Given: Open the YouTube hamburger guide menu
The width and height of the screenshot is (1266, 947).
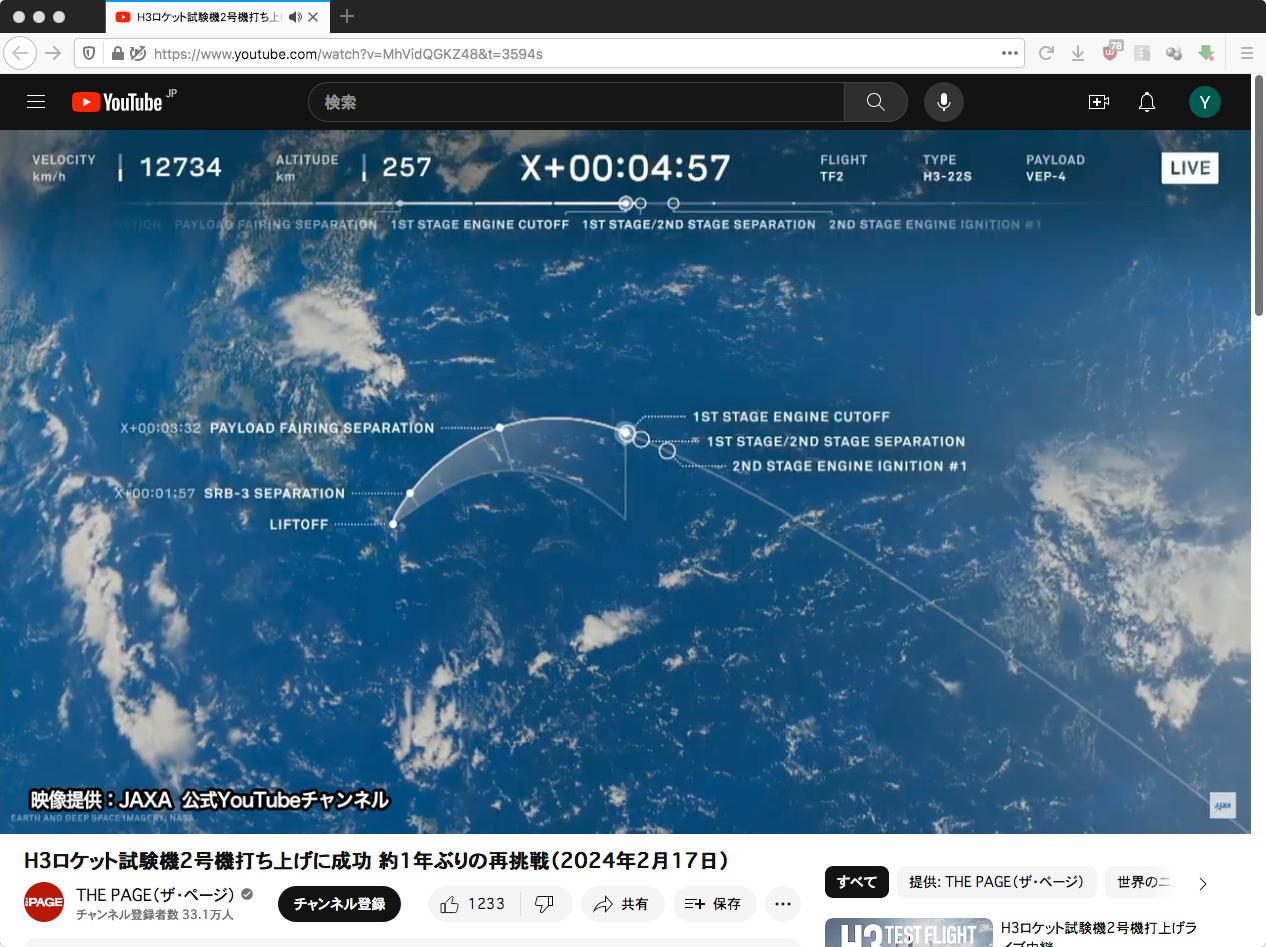Looking at the screenshot, I should [x=36, y=102].
